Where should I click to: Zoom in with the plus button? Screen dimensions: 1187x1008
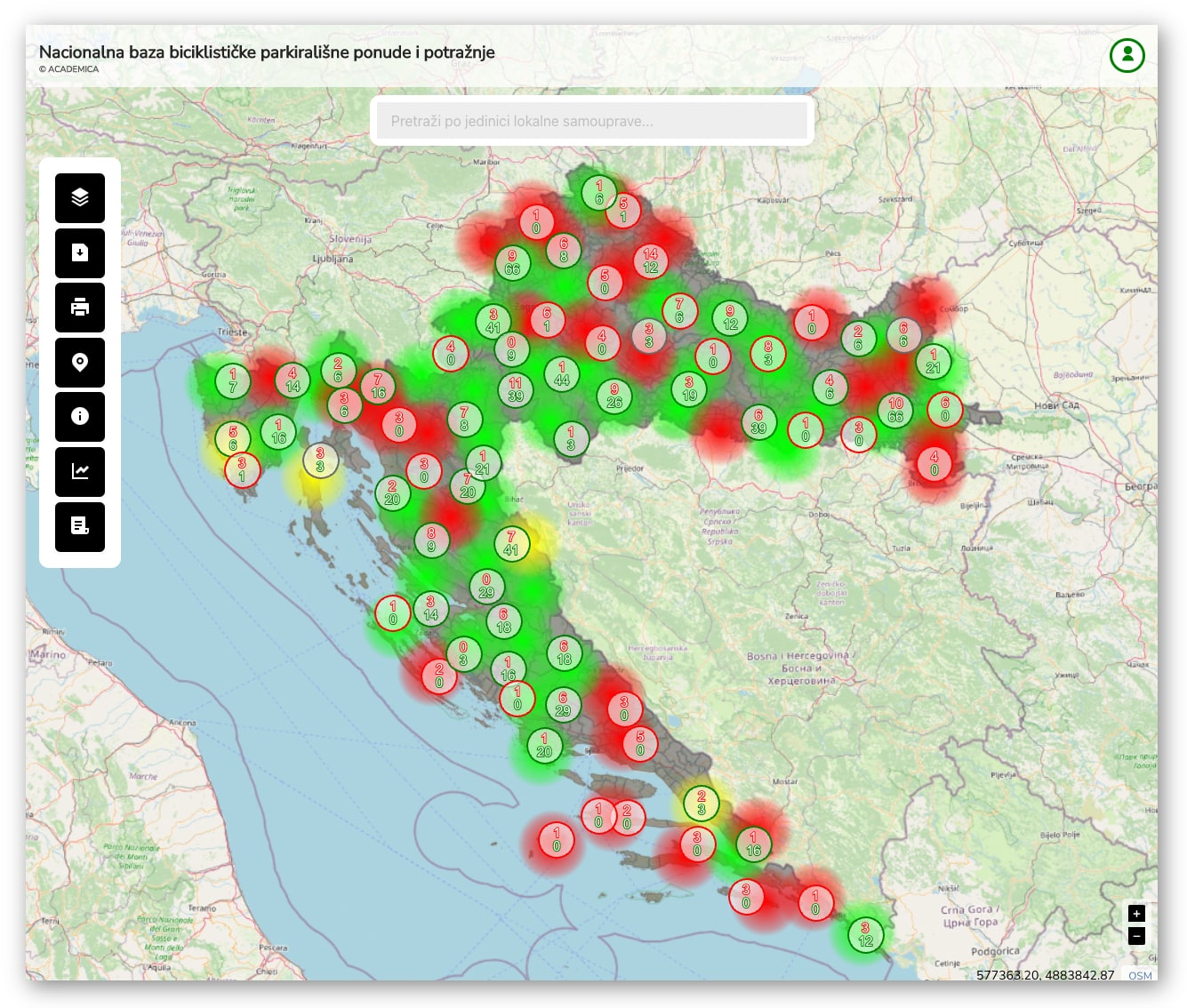pos(1135,913)
